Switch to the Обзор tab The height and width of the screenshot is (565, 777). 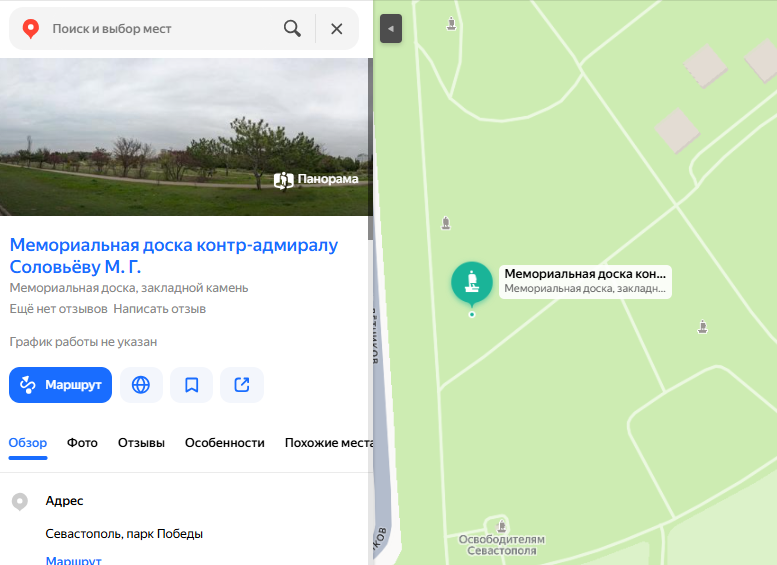(x=28, y=443)
